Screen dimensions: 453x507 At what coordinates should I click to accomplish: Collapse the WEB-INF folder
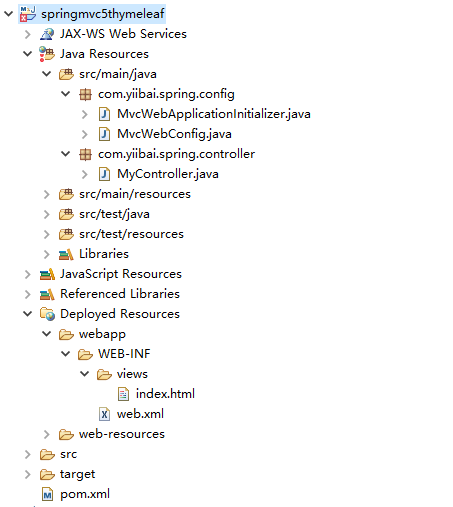[x=66, y=354]
